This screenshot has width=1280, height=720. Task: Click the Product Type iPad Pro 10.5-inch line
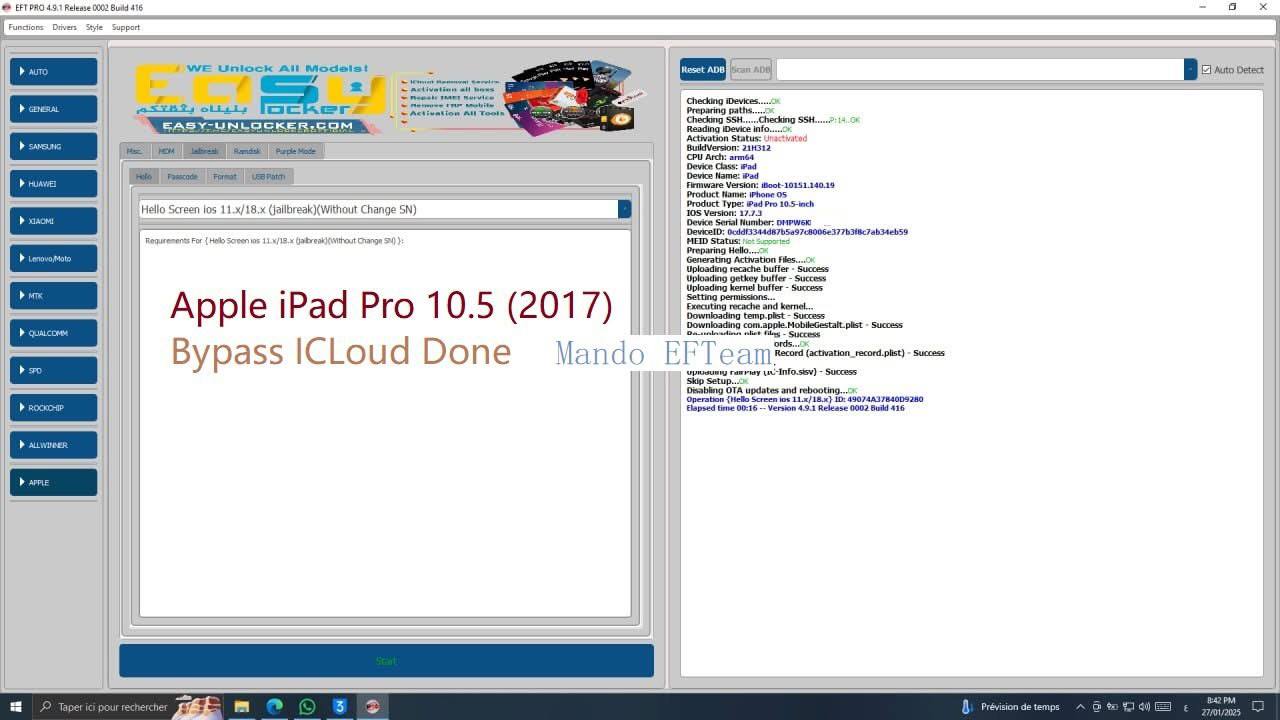(750, 204)
